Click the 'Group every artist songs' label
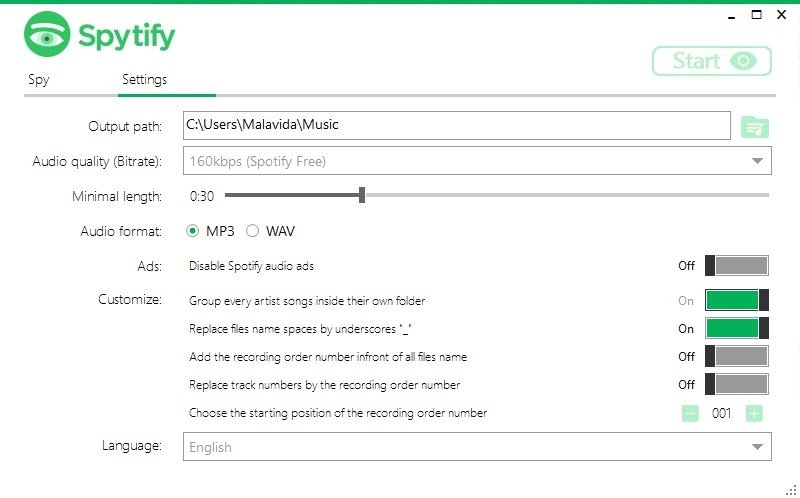This screenshot has width=800, height=498. [307, 301]
